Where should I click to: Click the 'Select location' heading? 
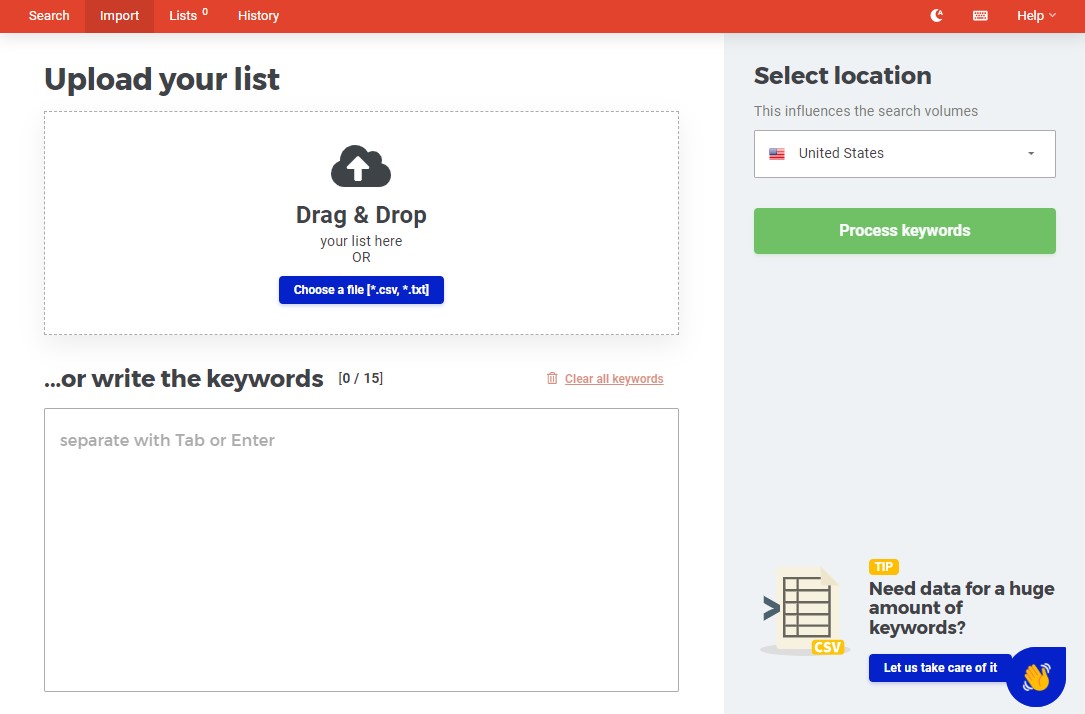pyautogui.click(x=842, y=75)
